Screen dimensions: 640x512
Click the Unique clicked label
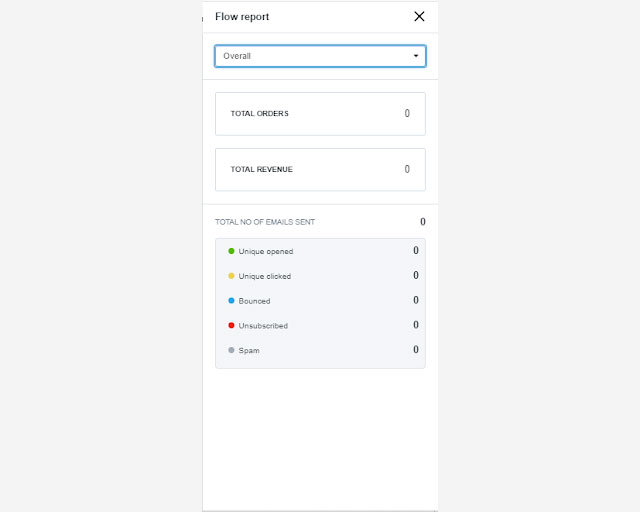pyautogui.click(x=265, y=276)
